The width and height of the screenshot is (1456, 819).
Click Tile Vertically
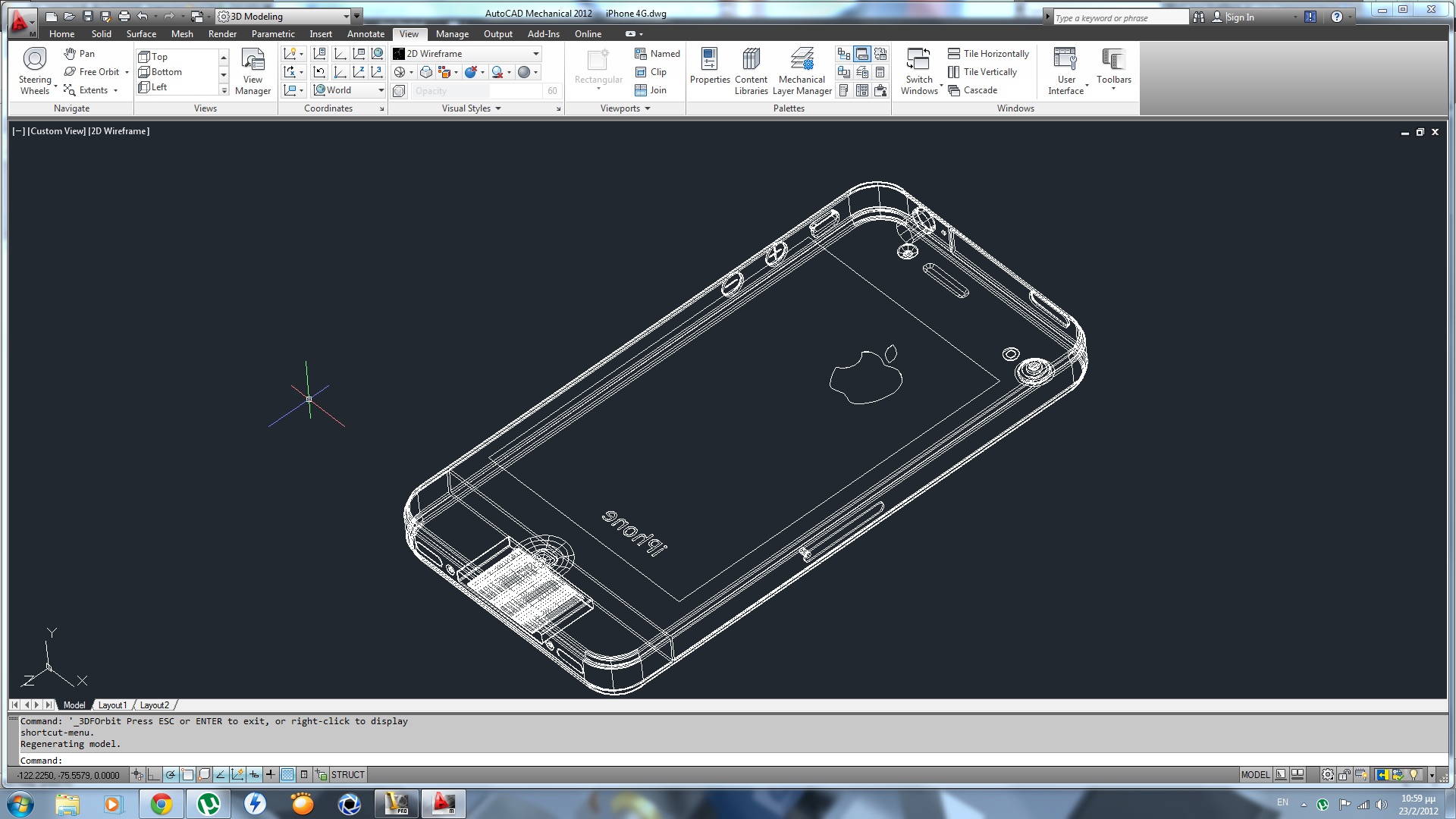(982, 72)
